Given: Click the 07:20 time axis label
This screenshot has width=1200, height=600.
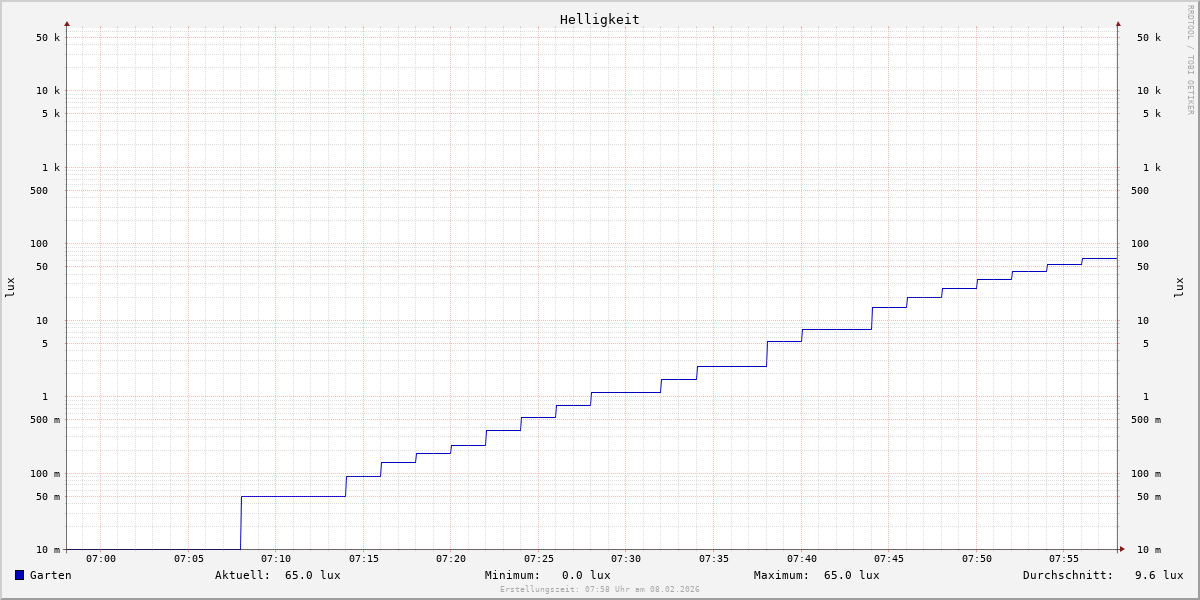Looking at the screenshot, I should pos(451,559).
